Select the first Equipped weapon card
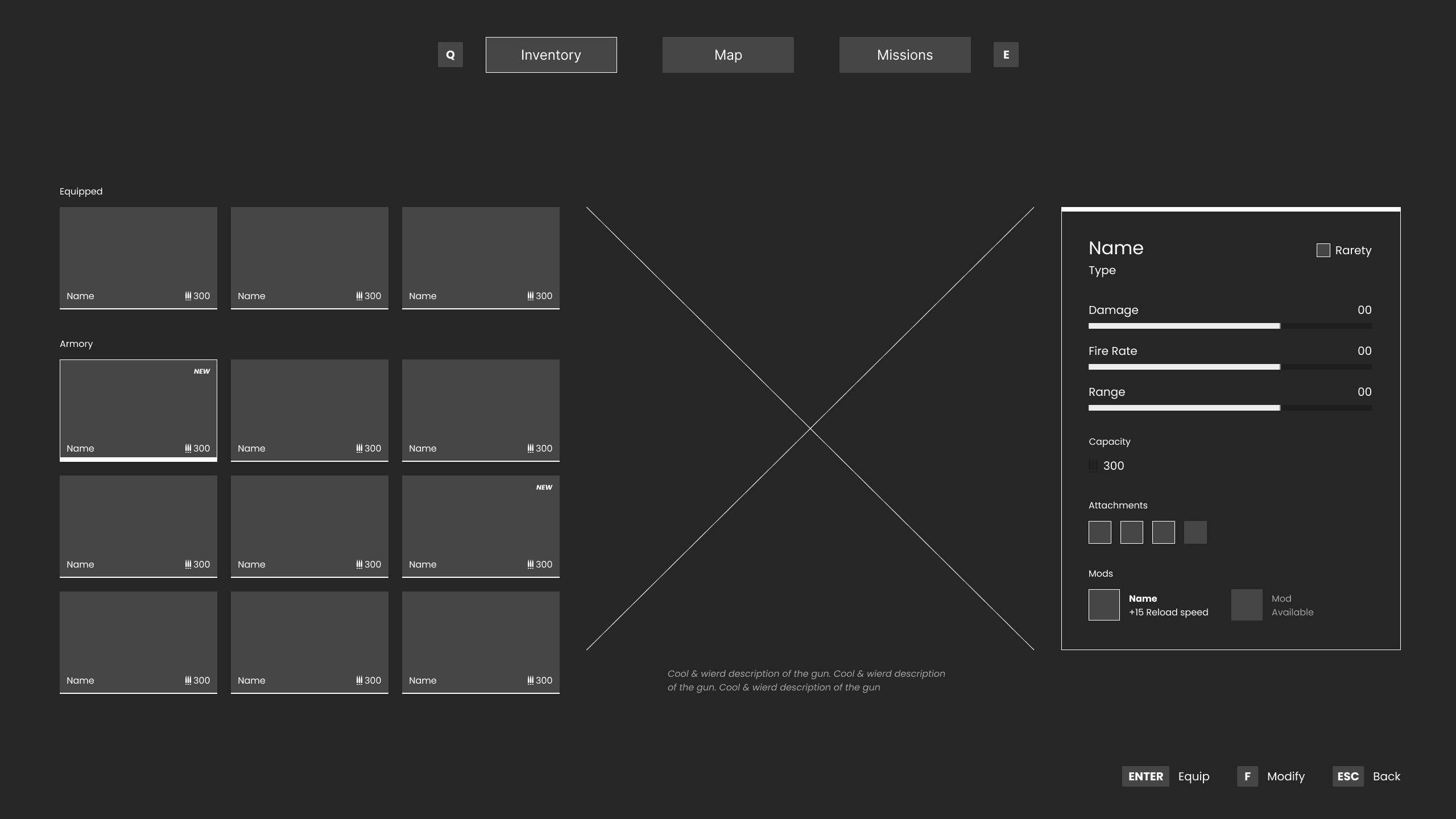Viewport: 1456px width, 819px height. point(138,257)
